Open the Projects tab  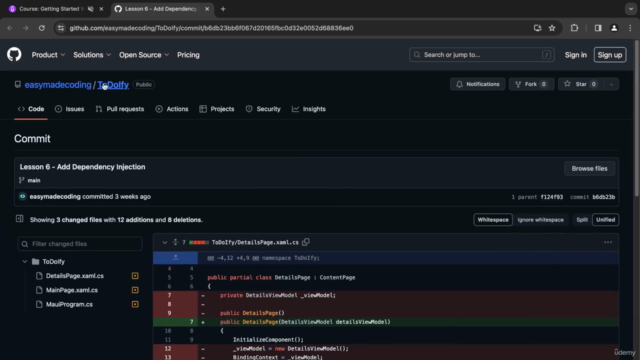click(217, 109)
